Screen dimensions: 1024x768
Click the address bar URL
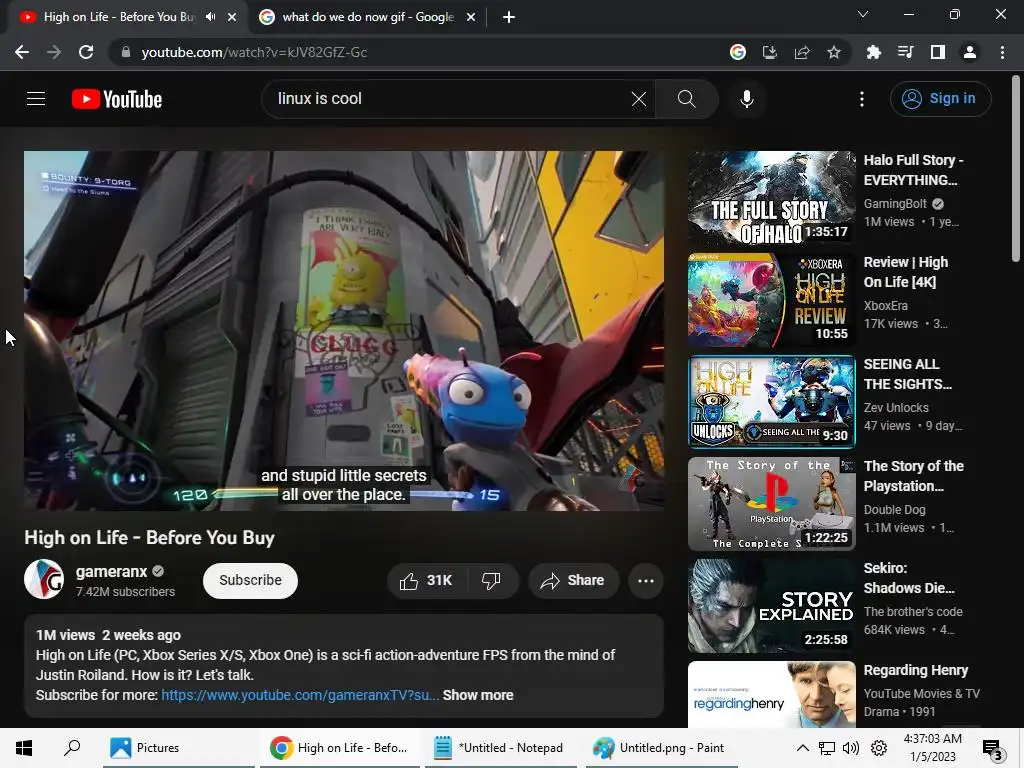[254, 52]
